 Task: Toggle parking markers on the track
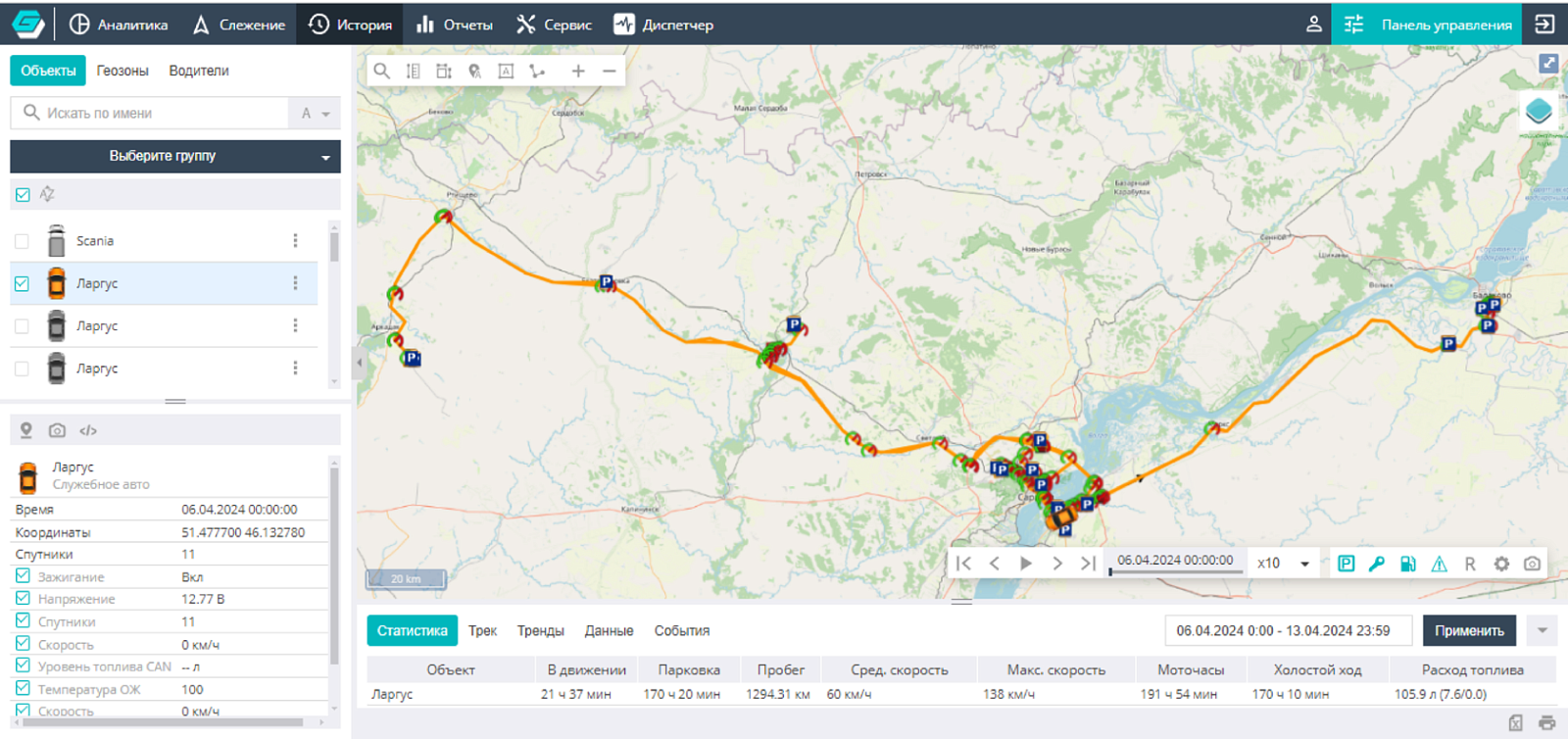tap(1347, 564)
